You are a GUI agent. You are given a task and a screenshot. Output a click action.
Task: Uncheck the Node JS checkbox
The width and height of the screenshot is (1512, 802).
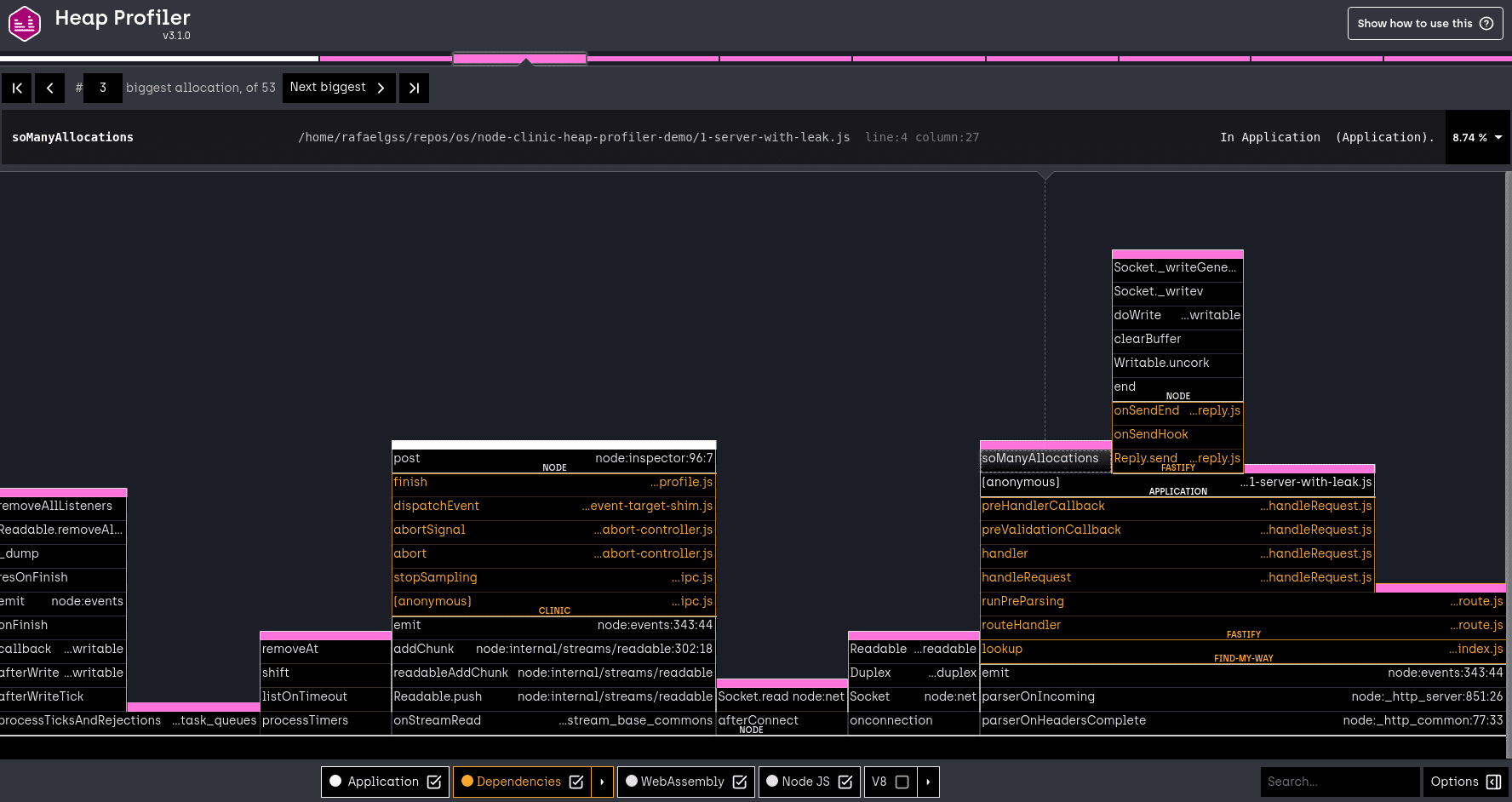coord(845,782)
